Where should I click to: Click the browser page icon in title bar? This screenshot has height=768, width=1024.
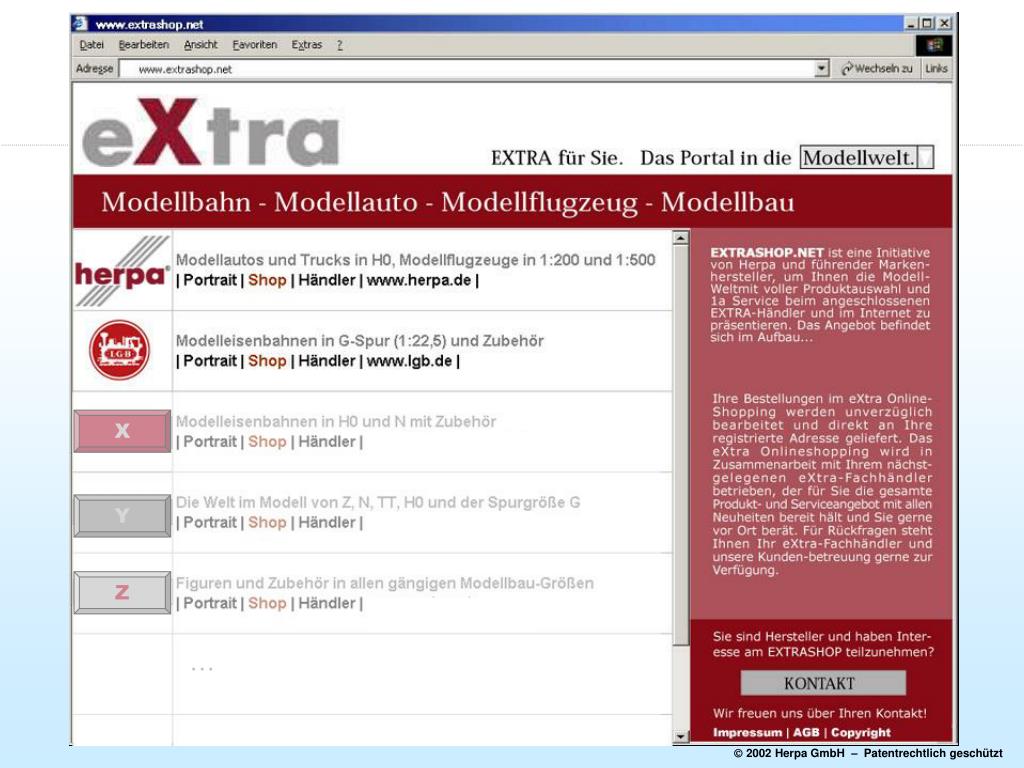[80, 24]
